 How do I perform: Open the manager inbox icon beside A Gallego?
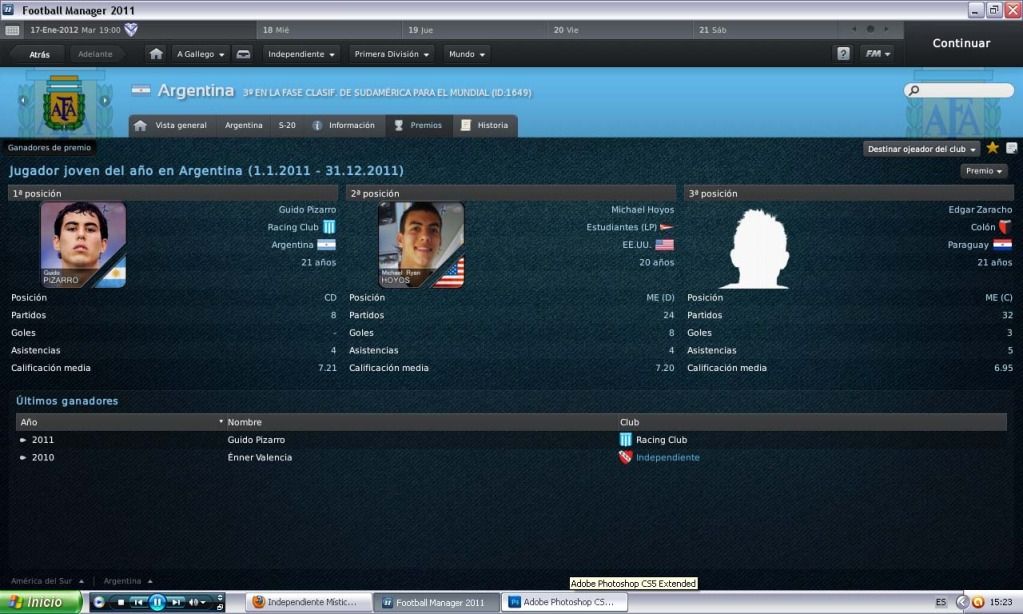[243, 54]
